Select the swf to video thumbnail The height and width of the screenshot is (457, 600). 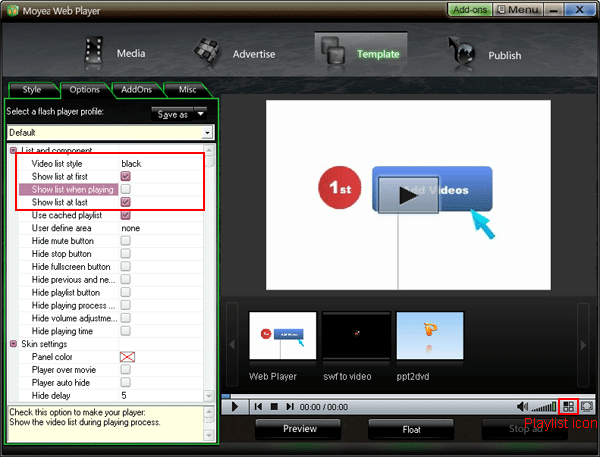356,336
